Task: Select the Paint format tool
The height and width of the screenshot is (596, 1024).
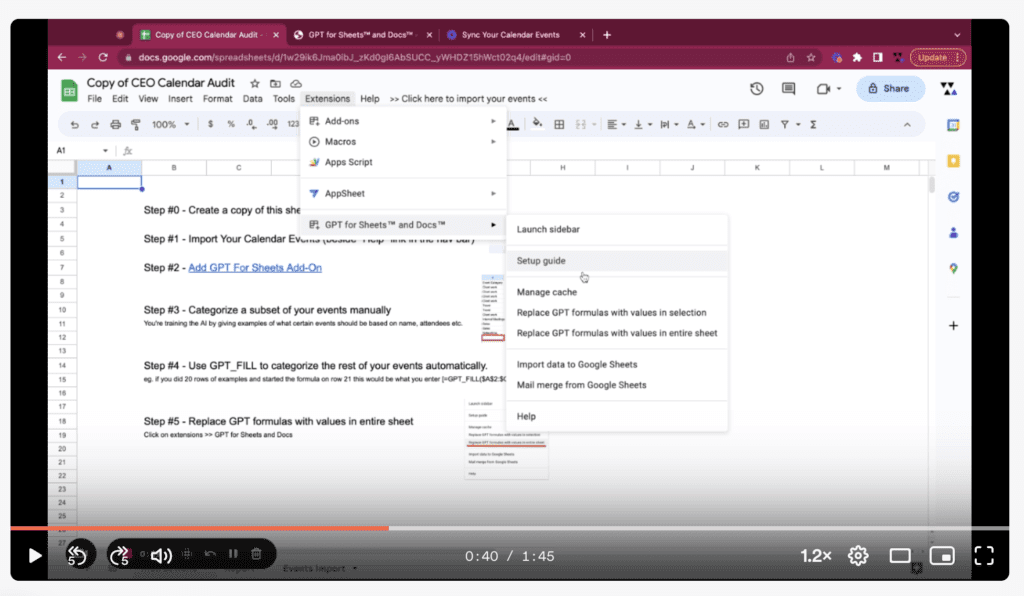Action: point(136,125)
